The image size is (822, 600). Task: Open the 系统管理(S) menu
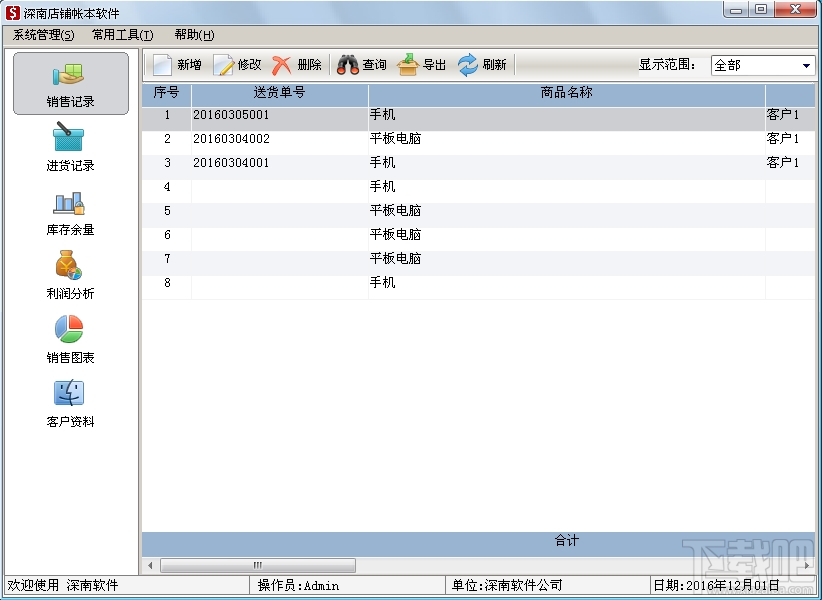coord(44,35)
